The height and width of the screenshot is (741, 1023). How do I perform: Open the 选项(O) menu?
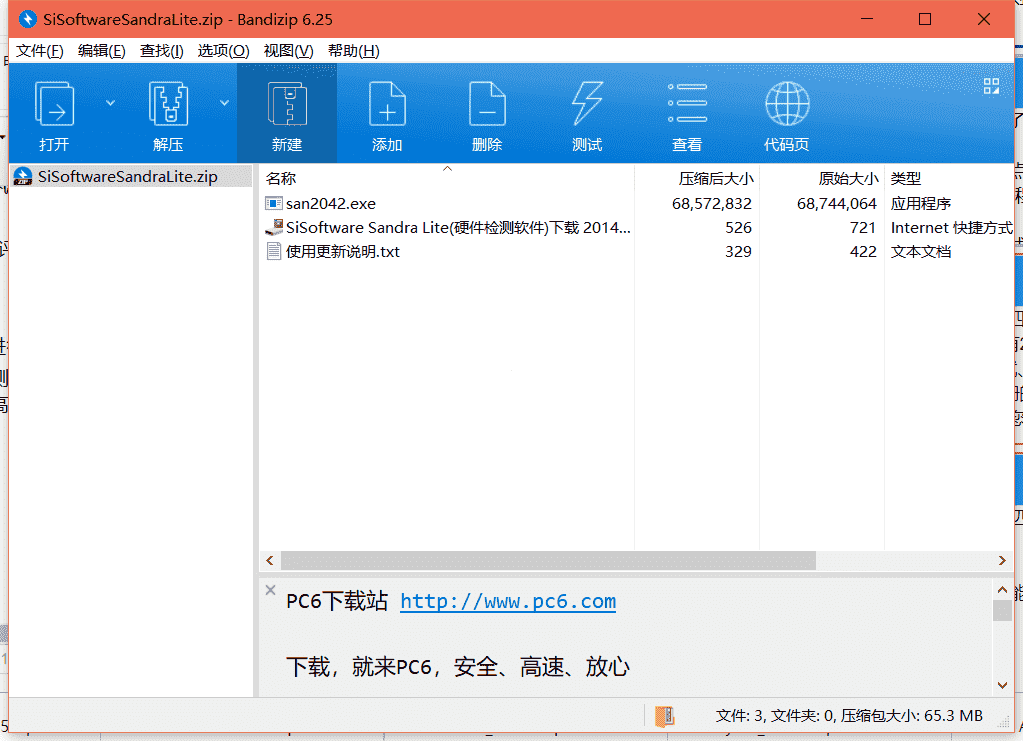tap(223, 51)
